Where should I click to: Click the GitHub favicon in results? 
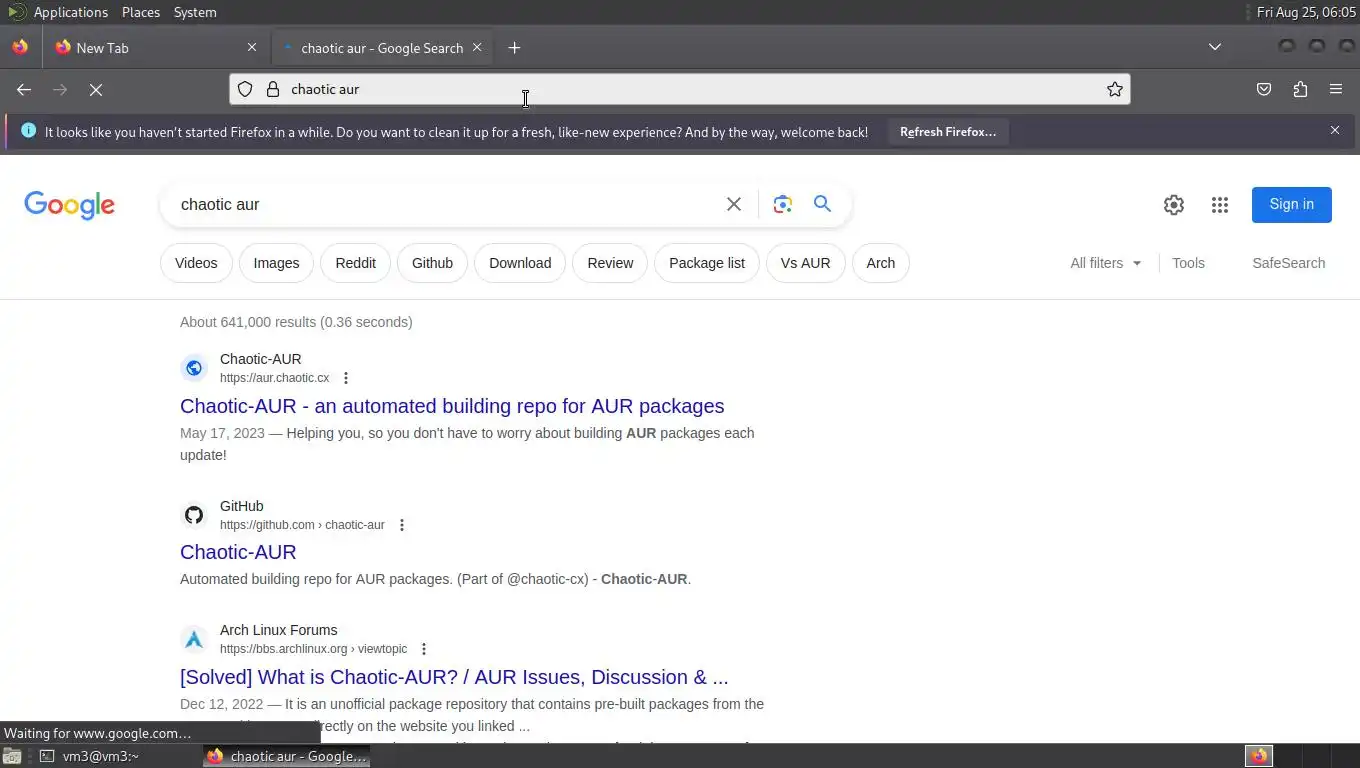tap(194, 515)
